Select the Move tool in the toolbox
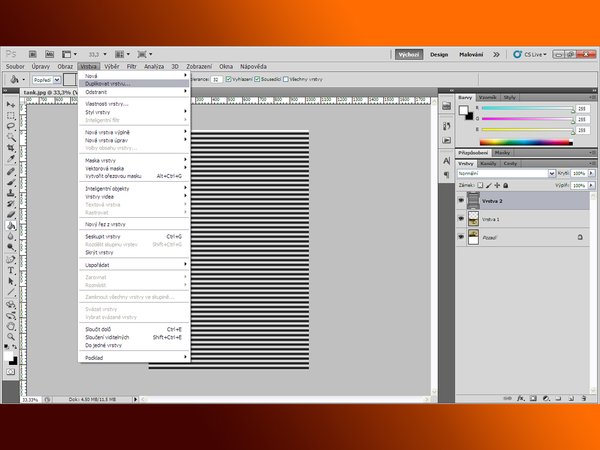This screenshot has width=600, height=450. (x=11, y=104)
